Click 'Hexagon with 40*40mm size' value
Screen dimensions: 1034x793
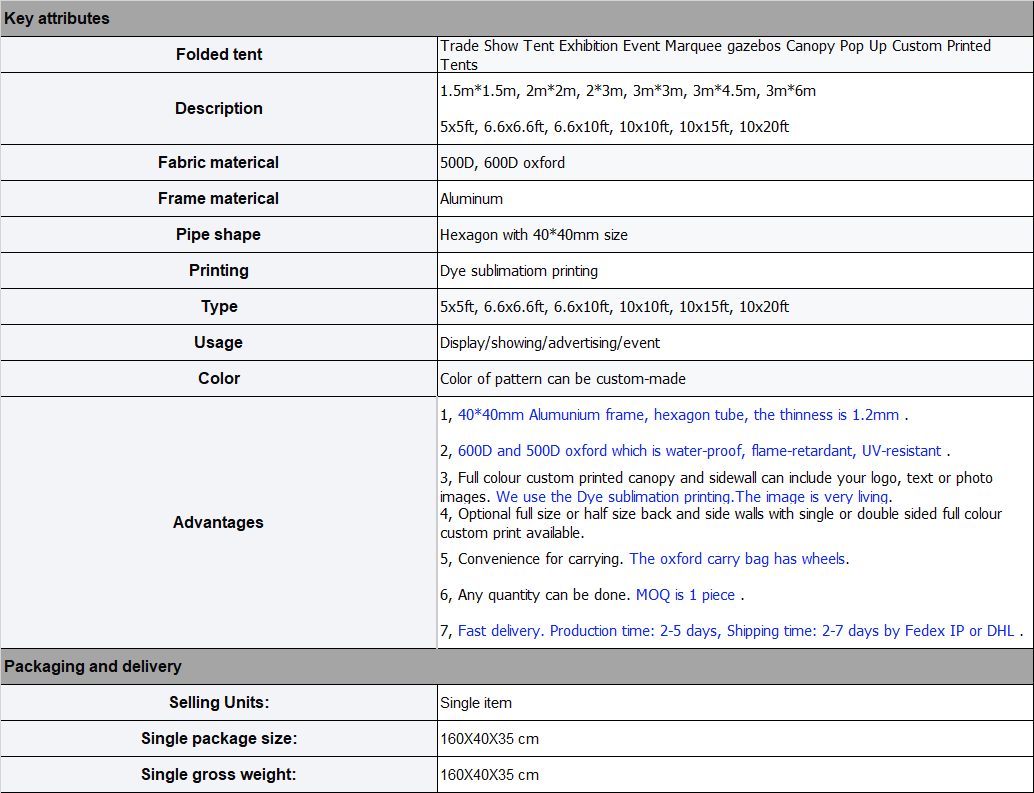coord(533,235)
